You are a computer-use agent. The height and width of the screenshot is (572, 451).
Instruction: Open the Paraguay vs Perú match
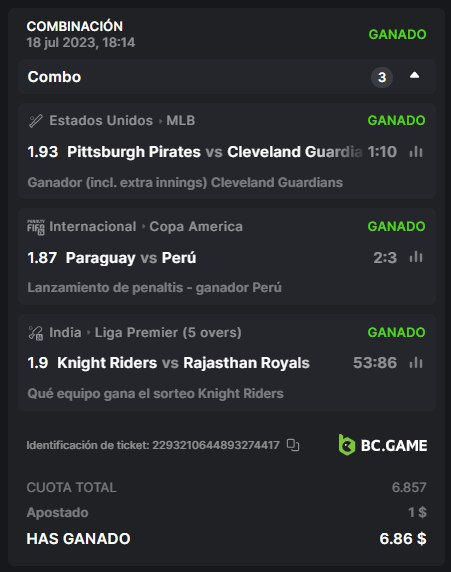click(x=131, y=258)
